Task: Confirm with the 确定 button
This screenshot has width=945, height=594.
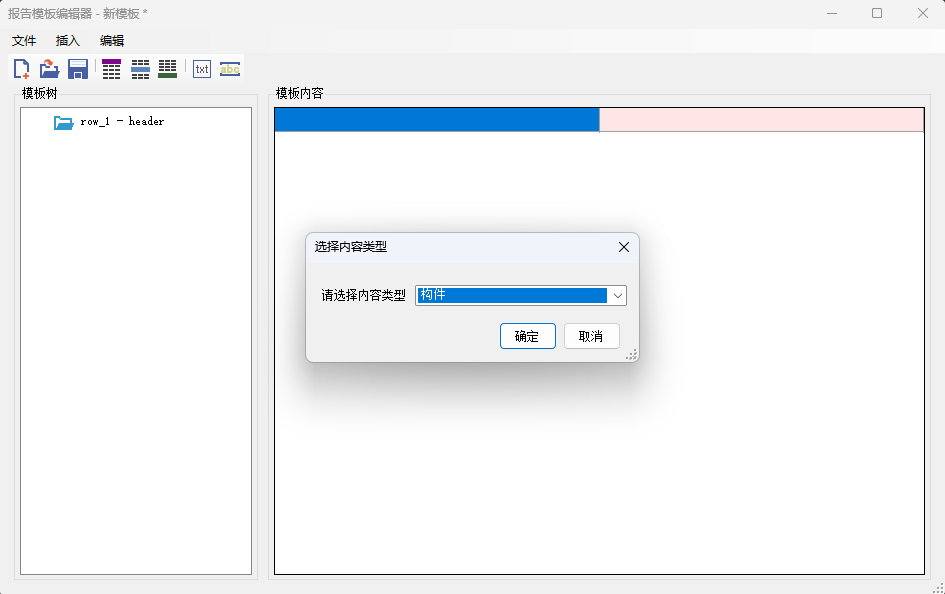Action: (x=527, y=336)
